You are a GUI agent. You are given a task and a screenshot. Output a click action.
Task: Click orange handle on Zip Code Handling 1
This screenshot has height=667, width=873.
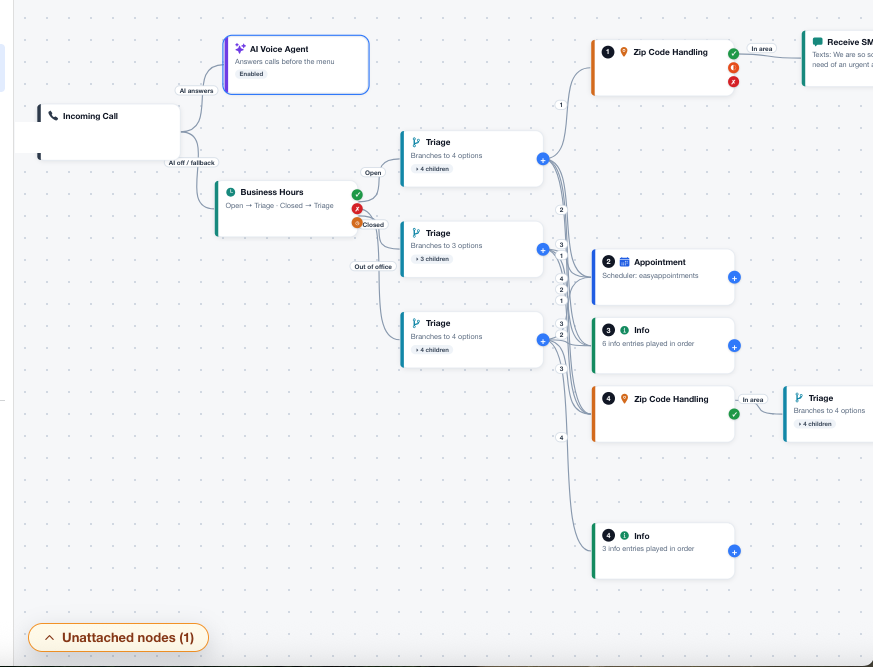pos(734,67)
